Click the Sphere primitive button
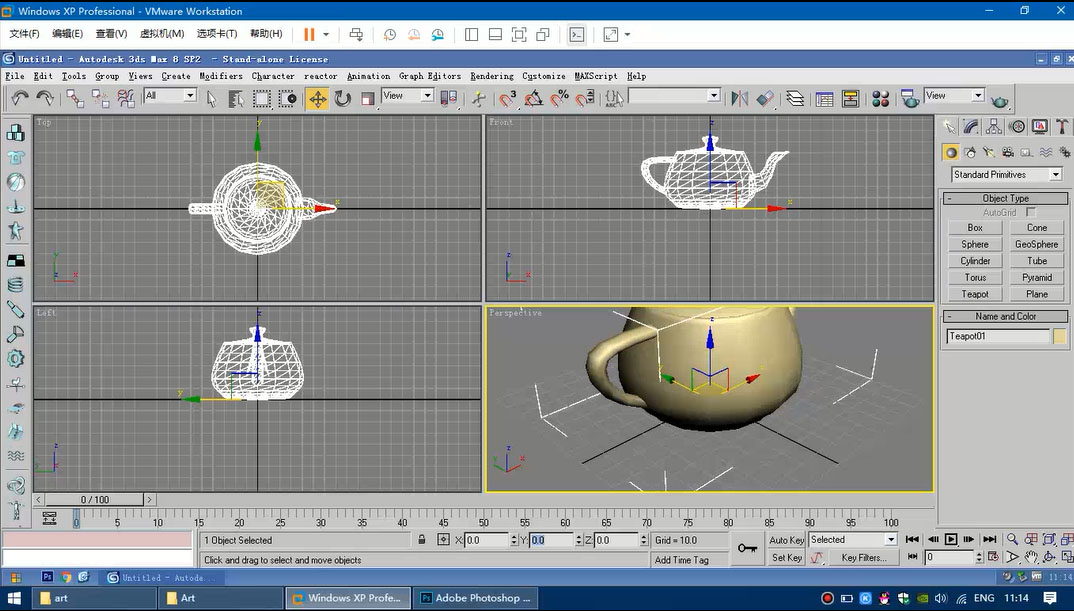This screenshot has width=1074, height=611. [975, 245]
